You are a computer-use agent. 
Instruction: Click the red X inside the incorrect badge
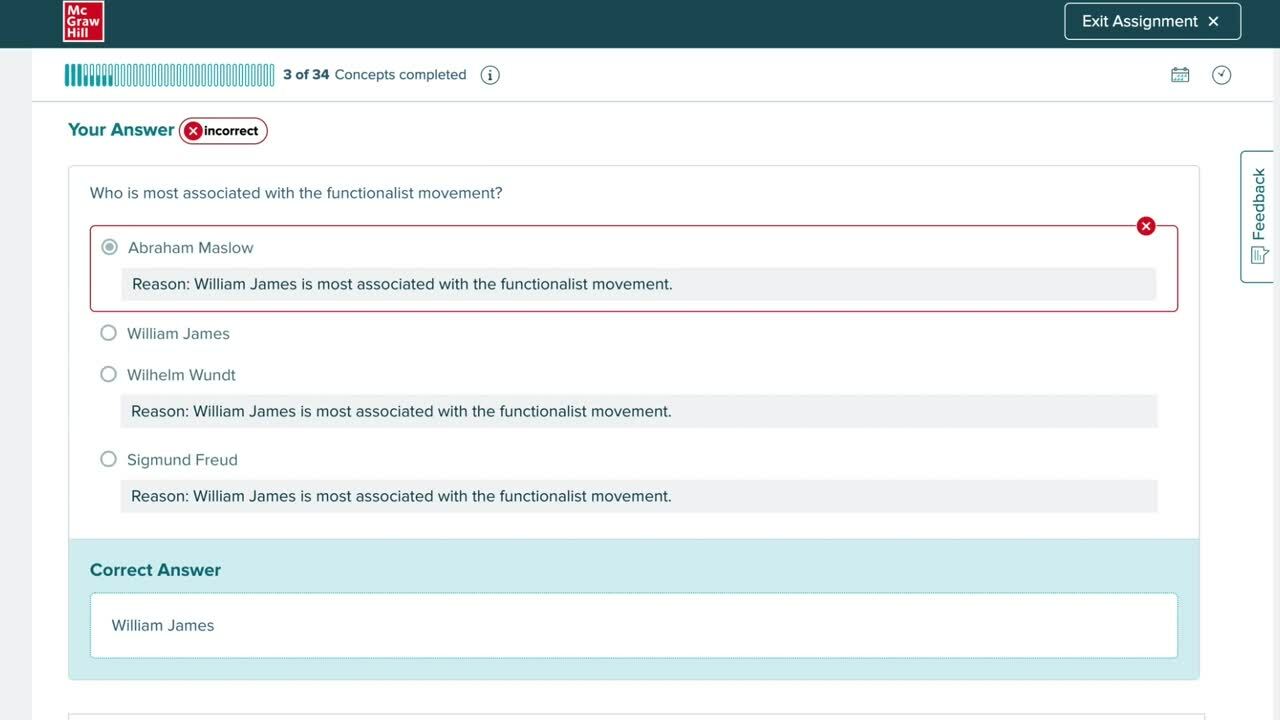pos(194,131)
